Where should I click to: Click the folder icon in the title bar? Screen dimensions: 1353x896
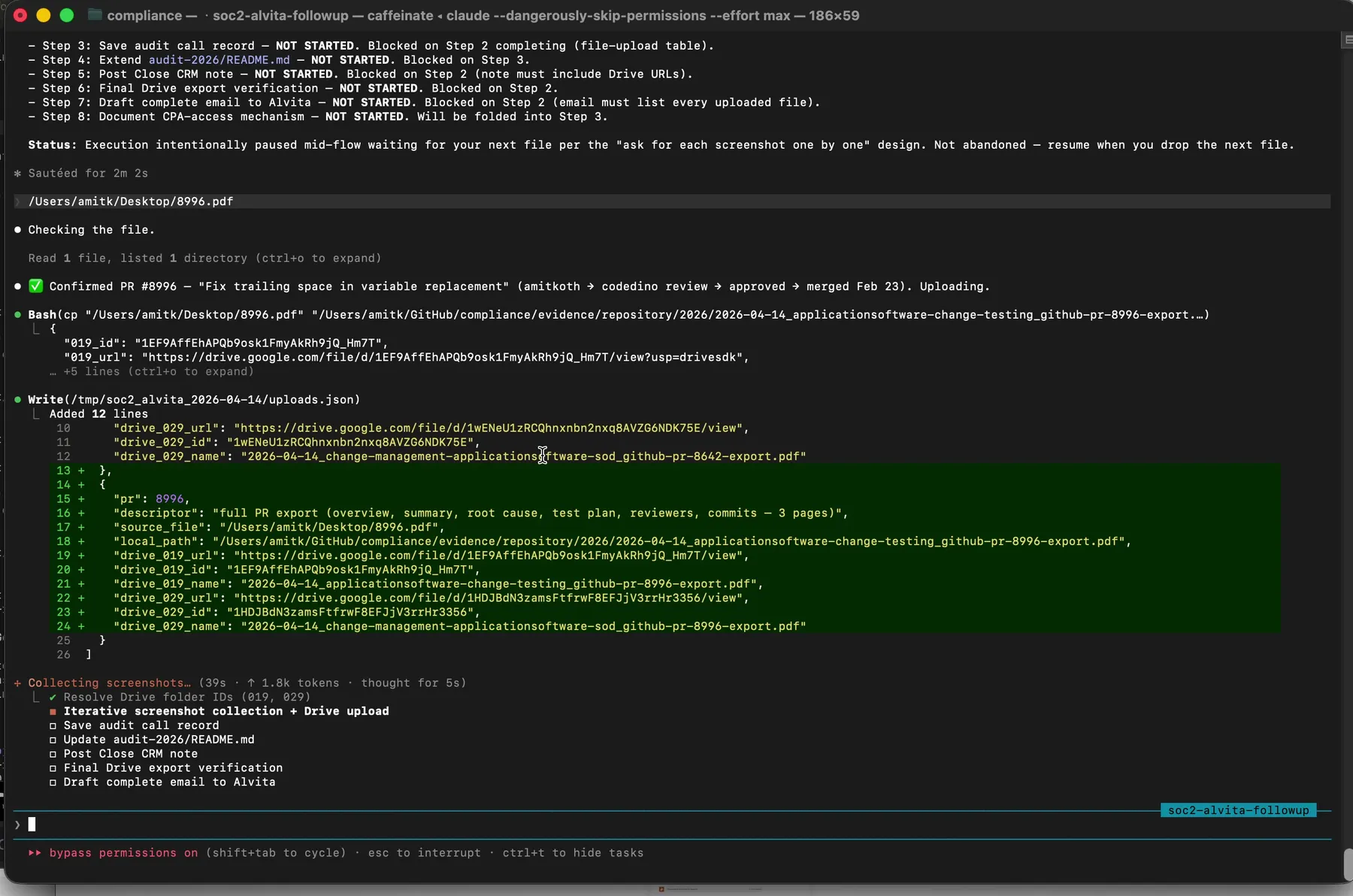click(95, 14)
